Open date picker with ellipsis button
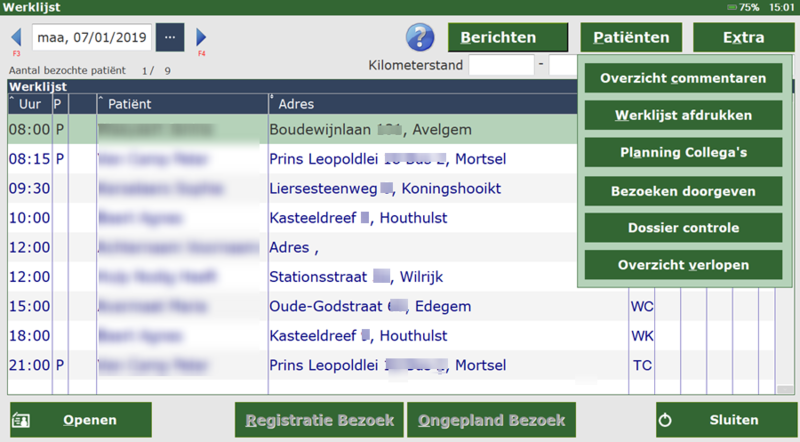Image resolution: width=800 pixels, height=442 pixels. click(x=170, y=38)
